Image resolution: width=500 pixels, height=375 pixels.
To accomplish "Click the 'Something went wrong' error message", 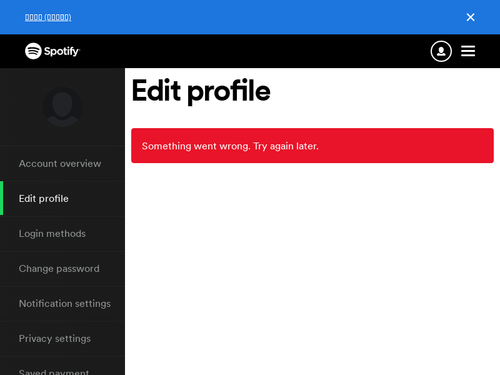I will pos(312,146).
